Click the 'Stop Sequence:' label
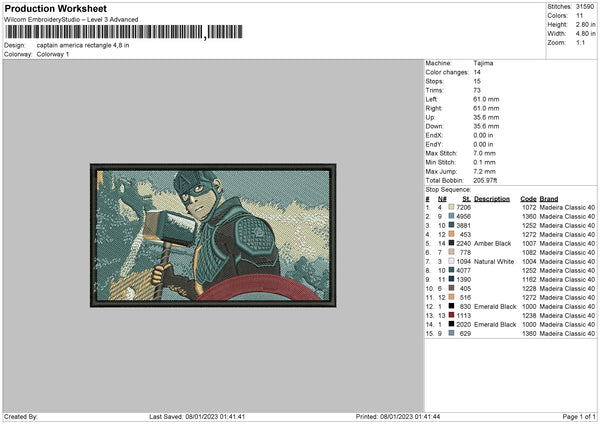Screen dimensions: 600x424 (x=448, y=189)
